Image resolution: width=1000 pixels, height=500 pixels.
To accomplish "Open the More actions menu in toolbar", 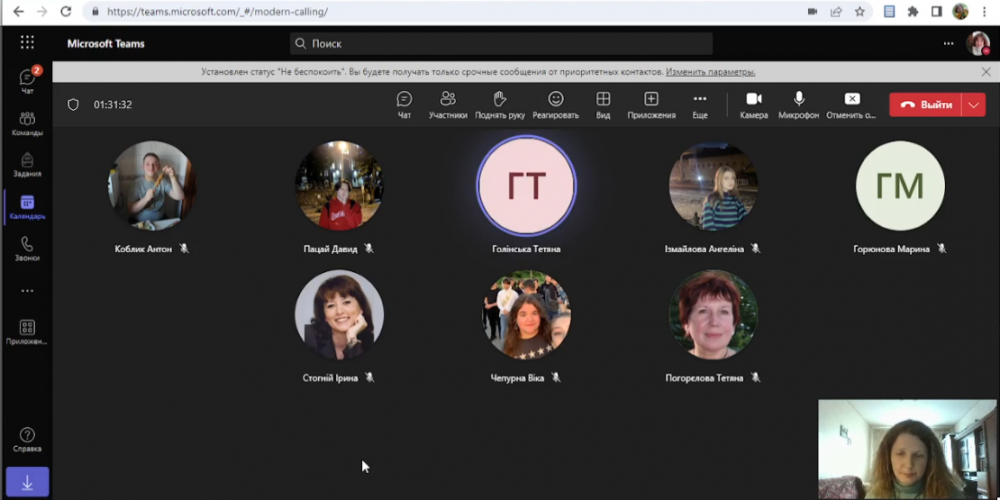I will [x=700, y=104].
